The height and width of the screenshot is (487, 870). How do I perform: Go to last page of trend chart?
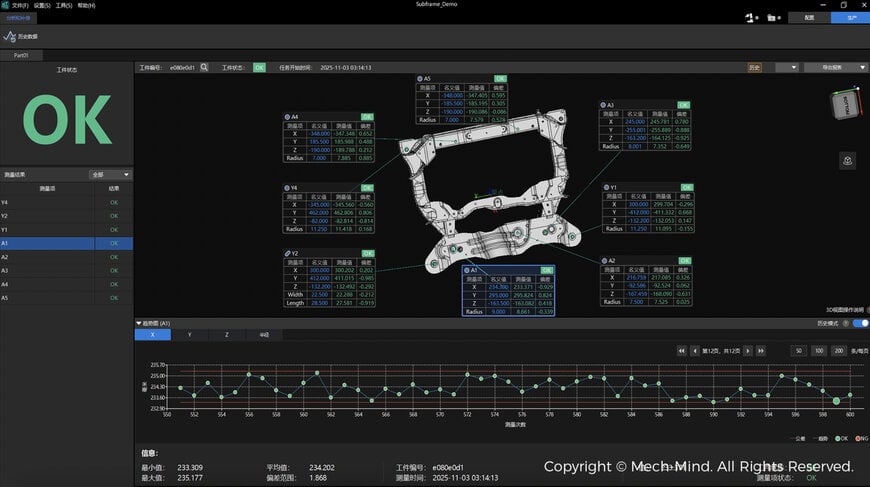[761, 351]
